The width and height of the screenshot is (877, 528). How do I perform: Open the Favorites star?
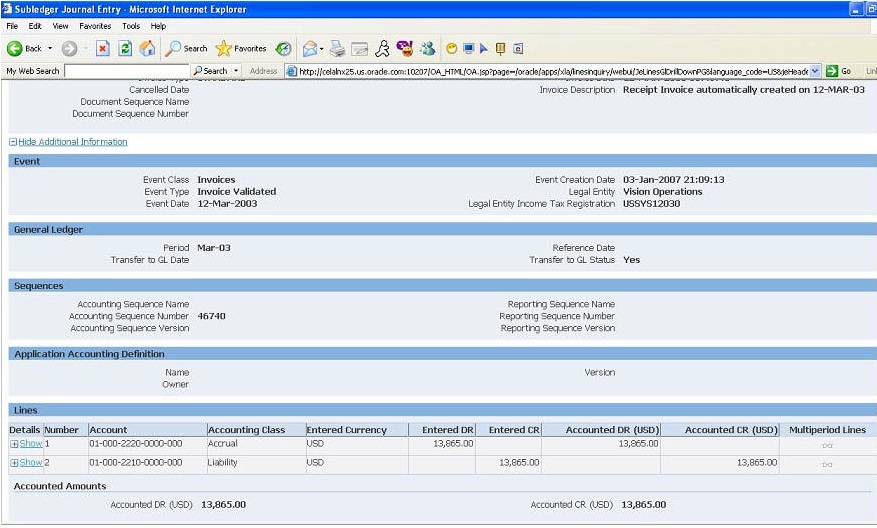[x=241, y=49]
